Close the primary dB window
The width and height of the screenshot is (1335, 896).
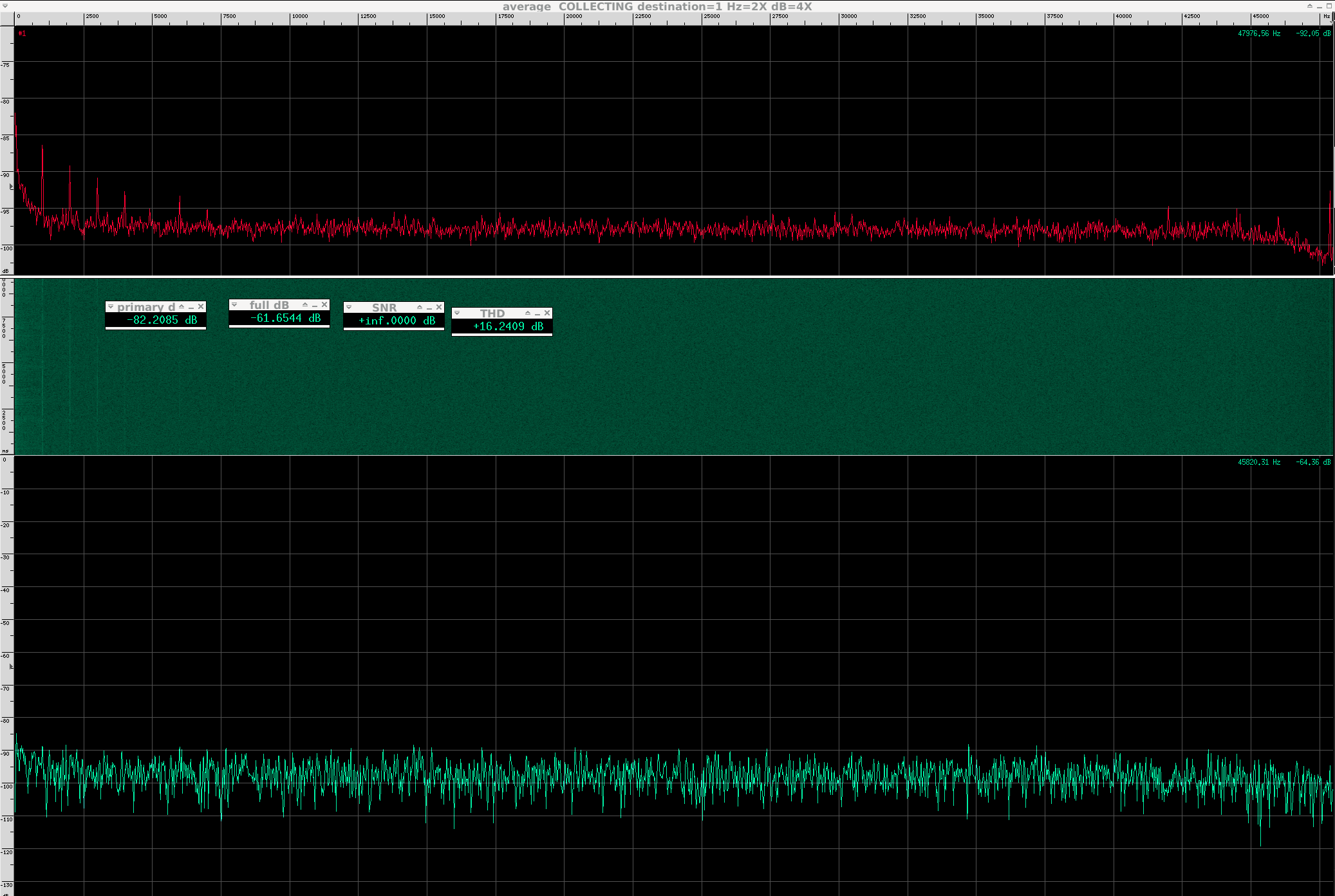tap(201, 307)
